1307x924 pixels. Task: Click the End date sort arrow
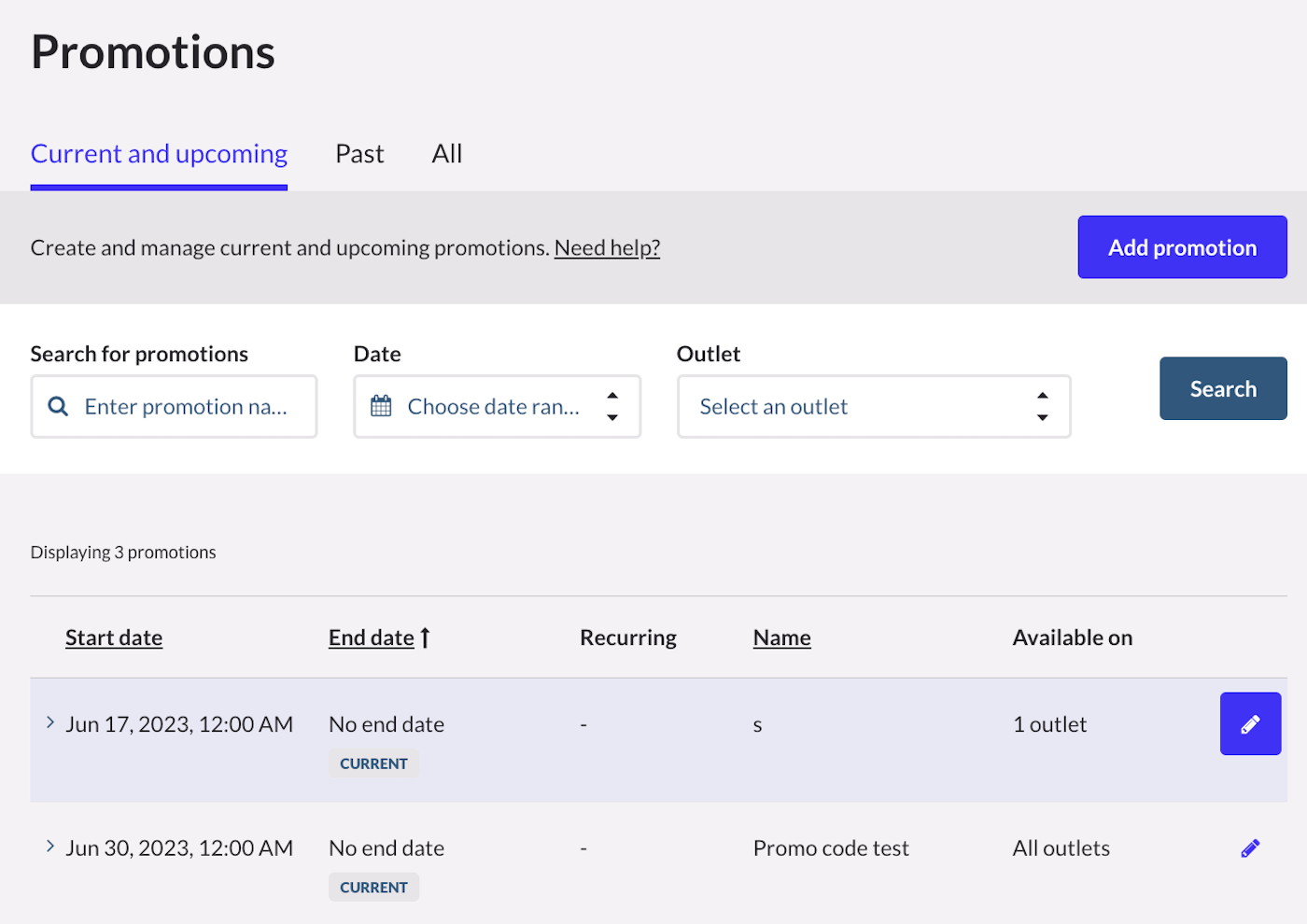(426, 637)
